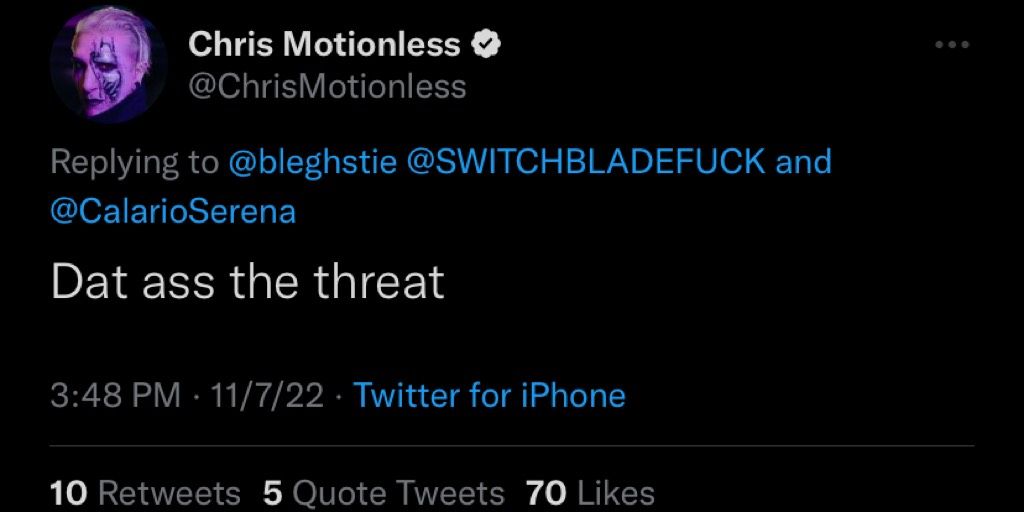This screenshot has height=512, width=1024.
Task: Visit the @ChrisMotionless handle
Action: [327, 87]
